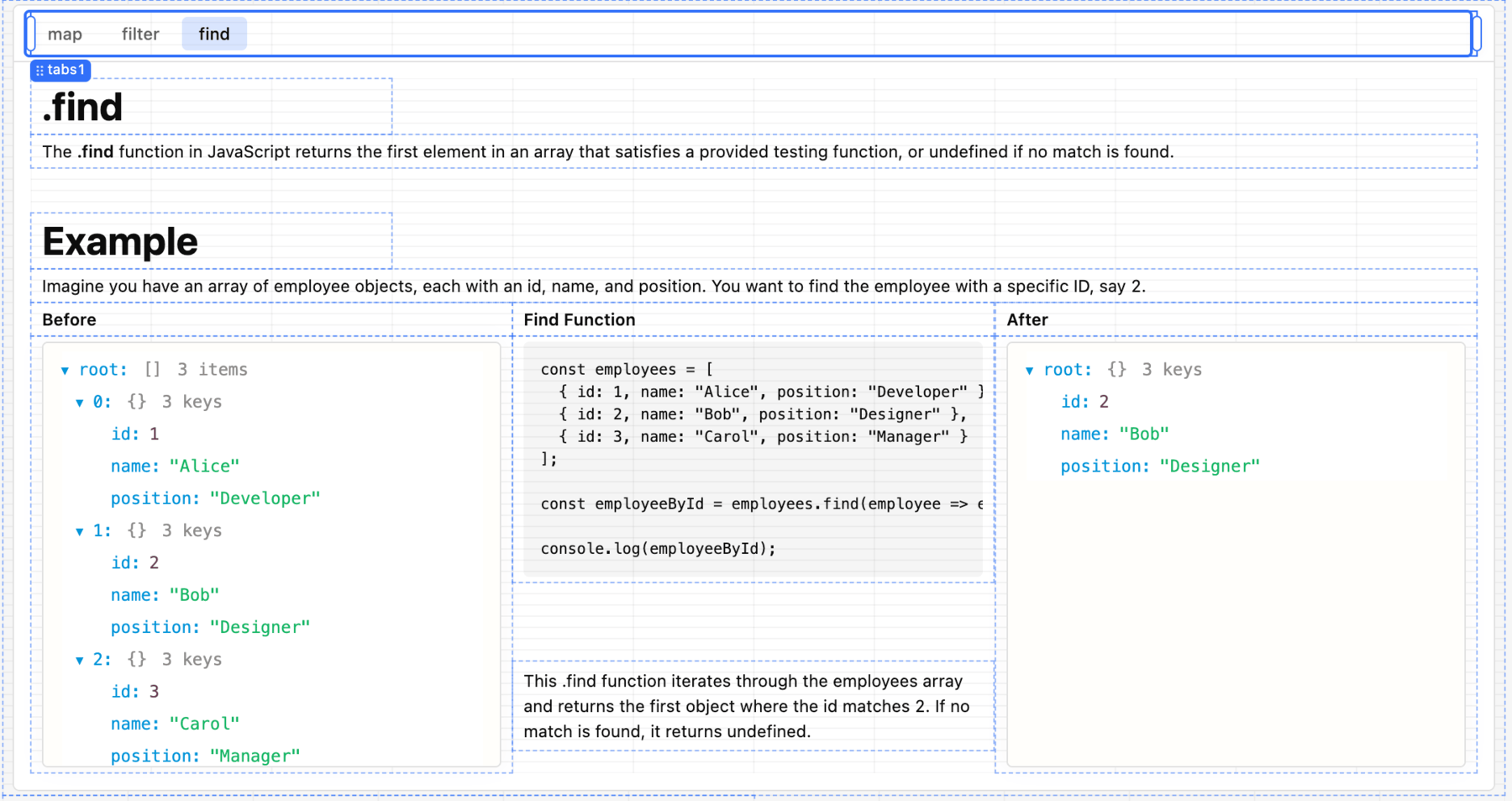Select the find tab

214,34
